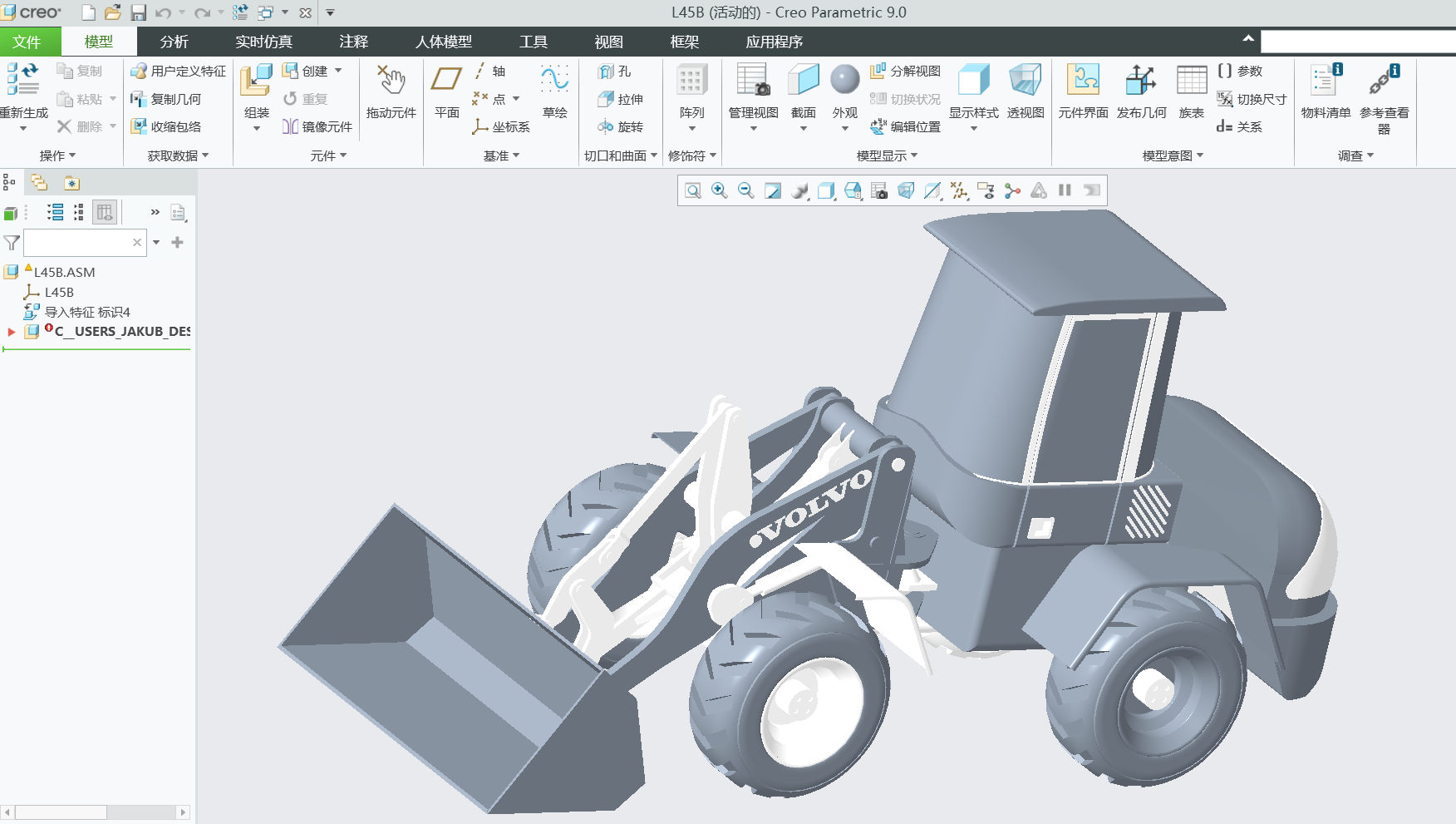Click 编辑位置 button
Viewport: 1456px width, 824px height.
pos(905,126)
